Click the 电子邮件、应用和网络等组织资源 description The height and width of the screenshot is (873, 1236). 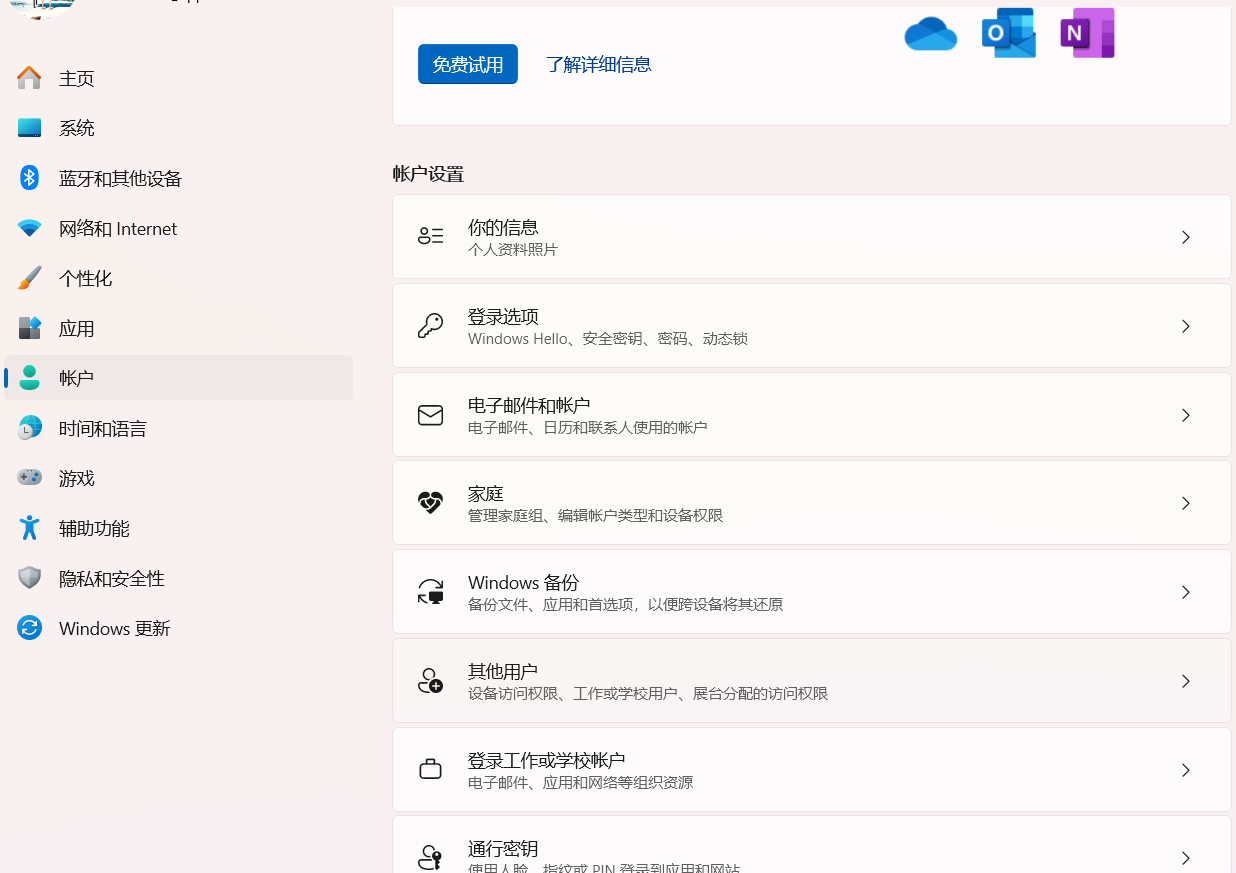581,783
